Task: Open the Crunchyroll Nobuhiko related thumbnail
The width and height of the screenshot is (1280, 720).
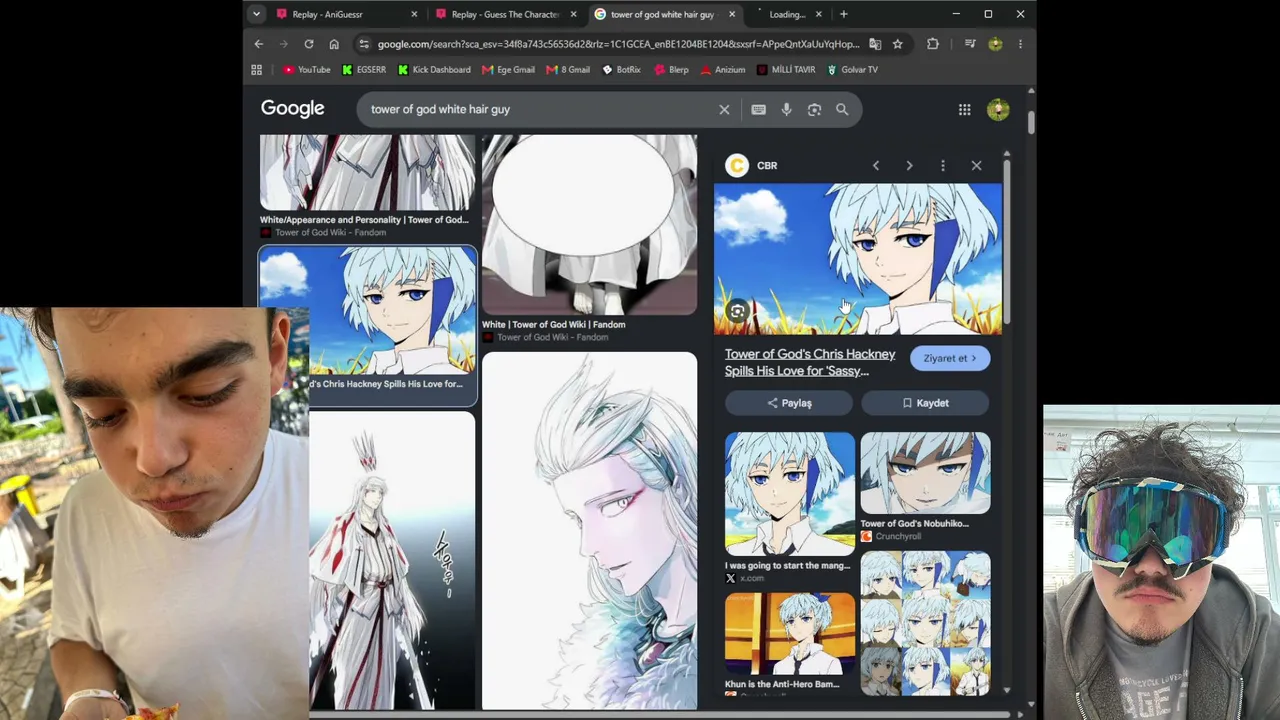Action: (x=925, y=473)
